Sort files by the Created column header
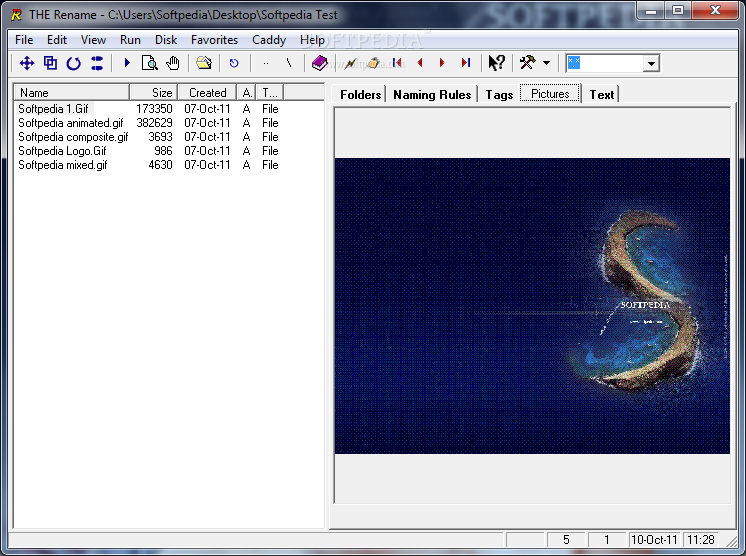Viewport: 746px width, 556px height. tap(207, 92)
